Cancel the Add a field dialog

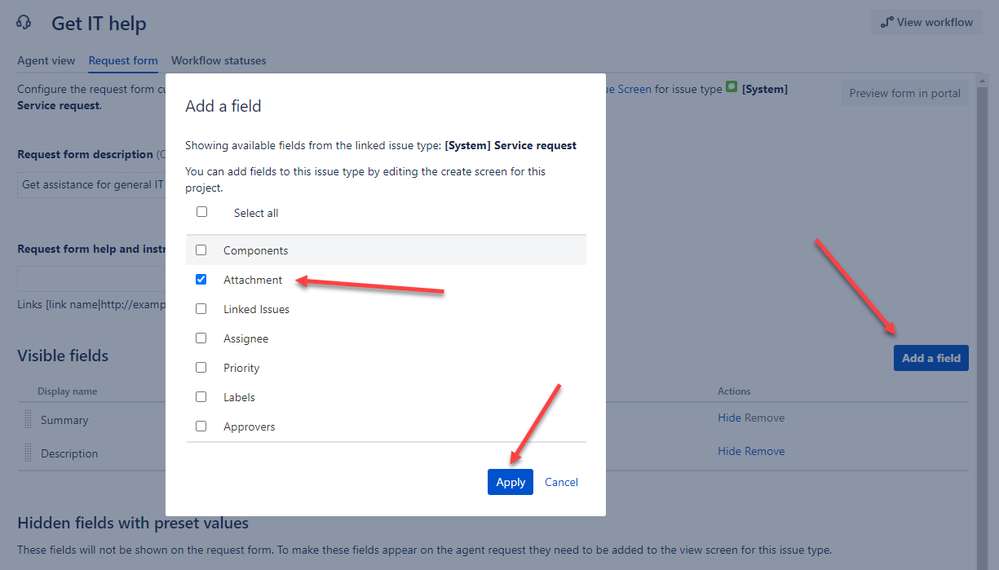[x=561, y=482]
